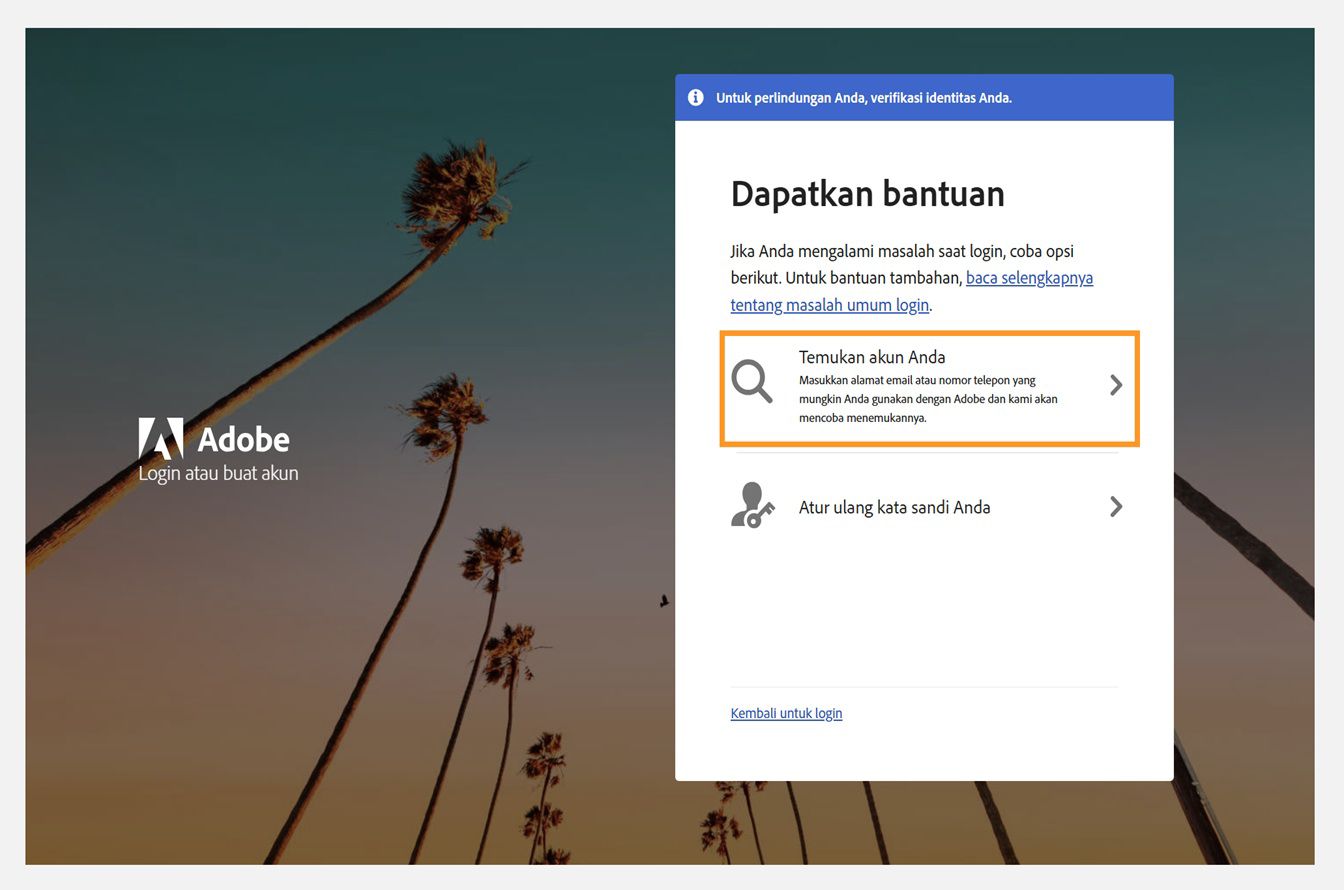Click the key and person icon
Screen dimensions: 1344x890
click(x=752, y=506)
